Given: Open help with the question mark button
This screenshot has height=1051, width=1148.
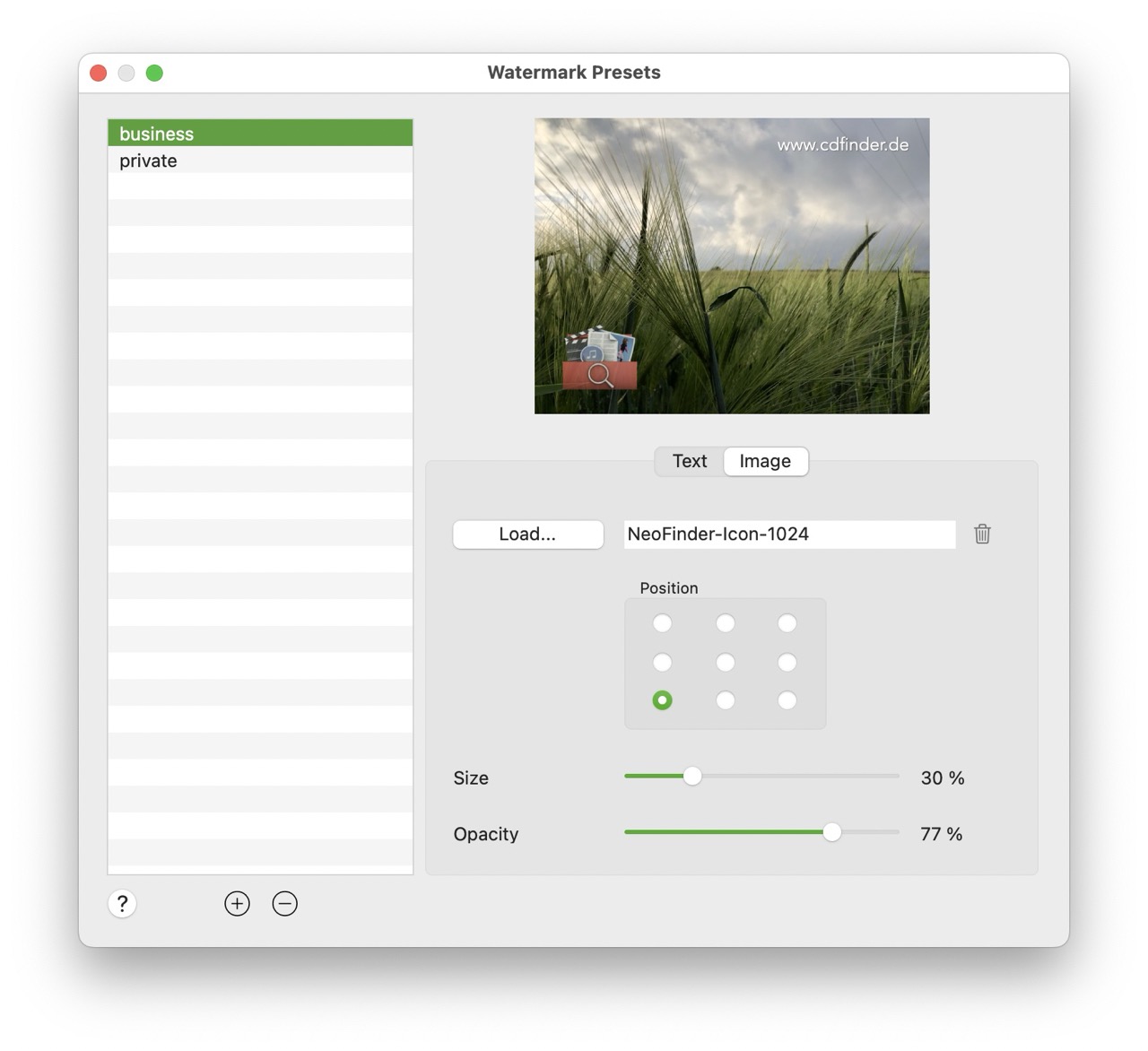Looking at the screenshot, I should point(123,903).
